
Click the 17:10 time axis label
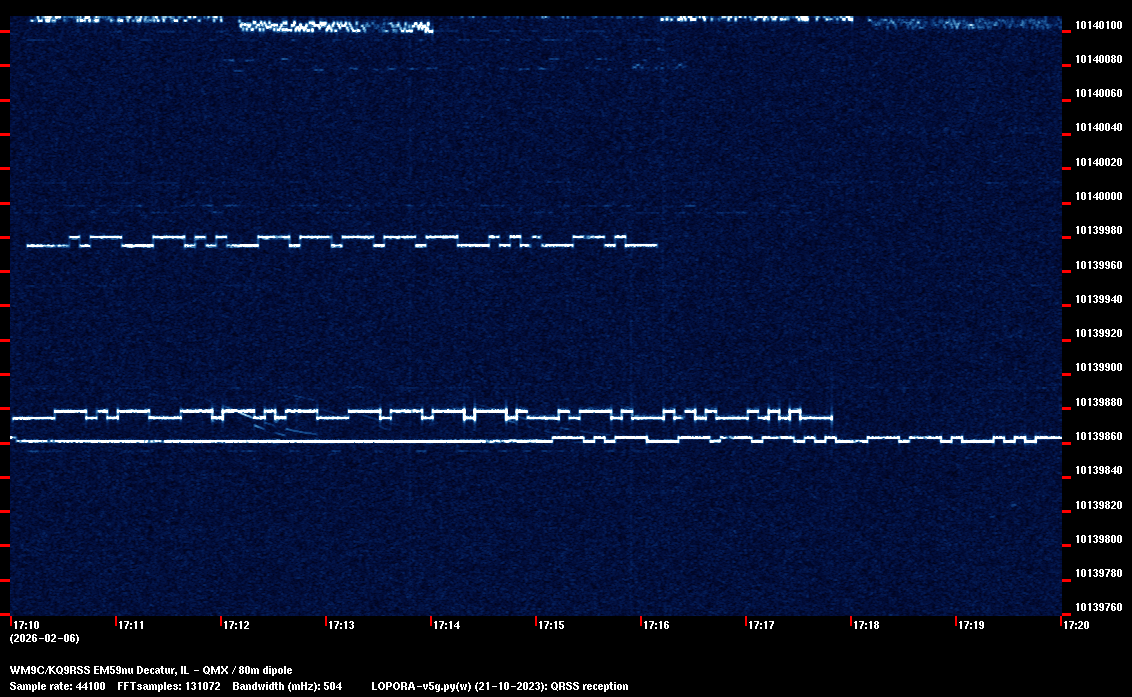pos(26,625)
